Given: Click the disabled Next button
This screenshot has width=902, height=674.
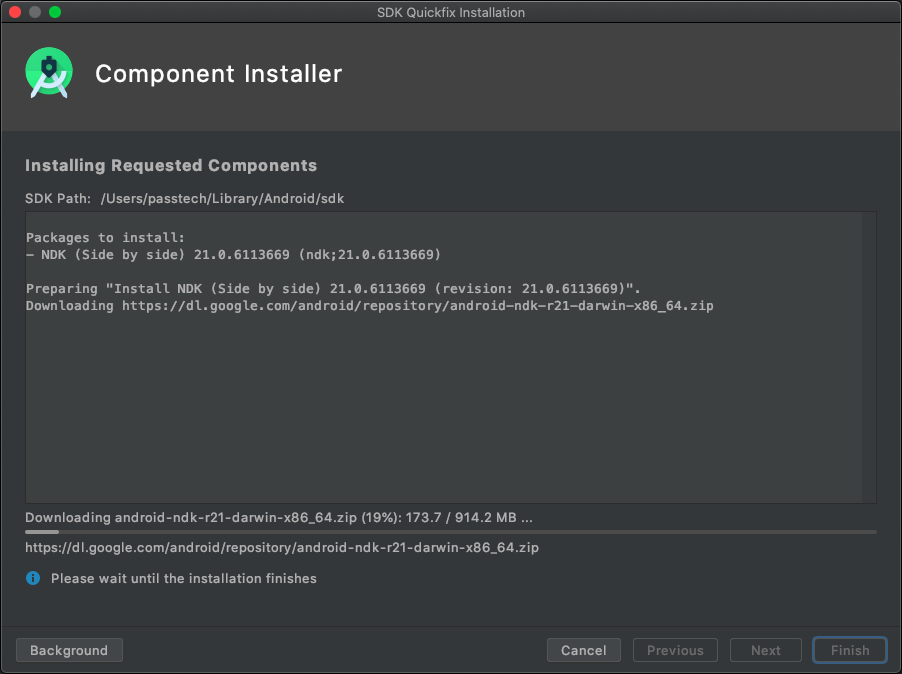Looking at the screenshot, I should tap(766, 650).
